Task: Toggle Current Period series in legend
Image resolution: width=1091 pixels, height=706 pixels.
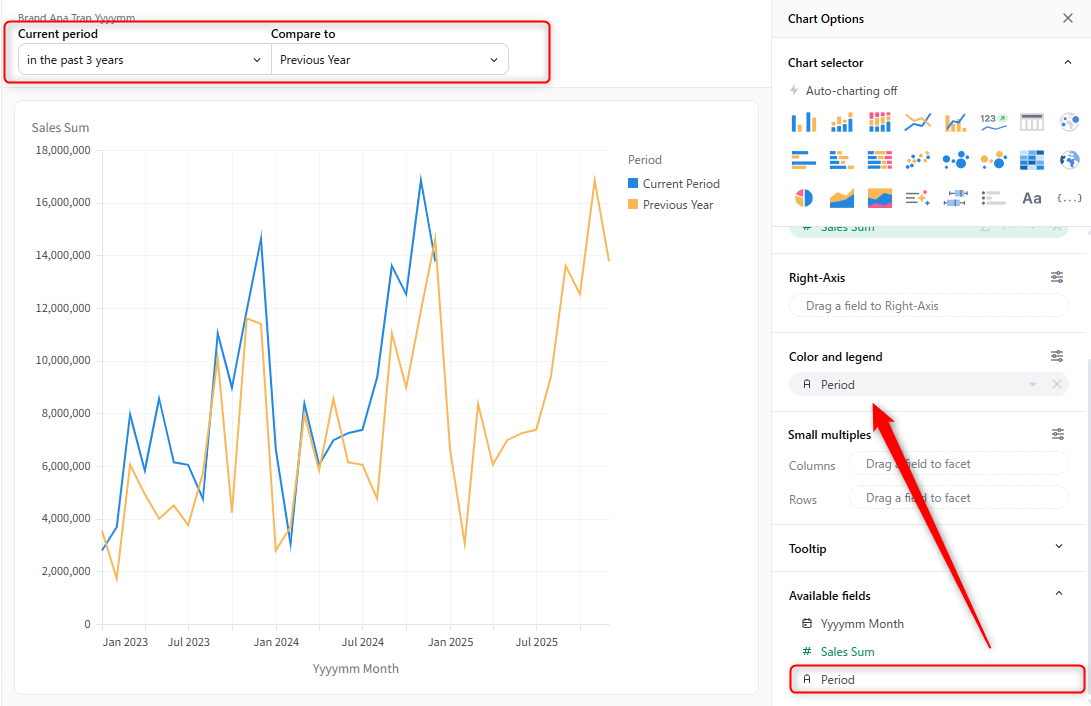Action: (x=680, y=184)
